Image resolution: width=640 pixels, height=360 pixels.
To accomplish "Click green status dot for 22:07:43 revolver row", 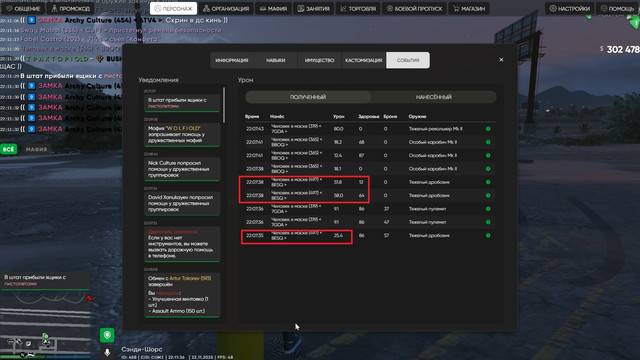I will [488, 129].
